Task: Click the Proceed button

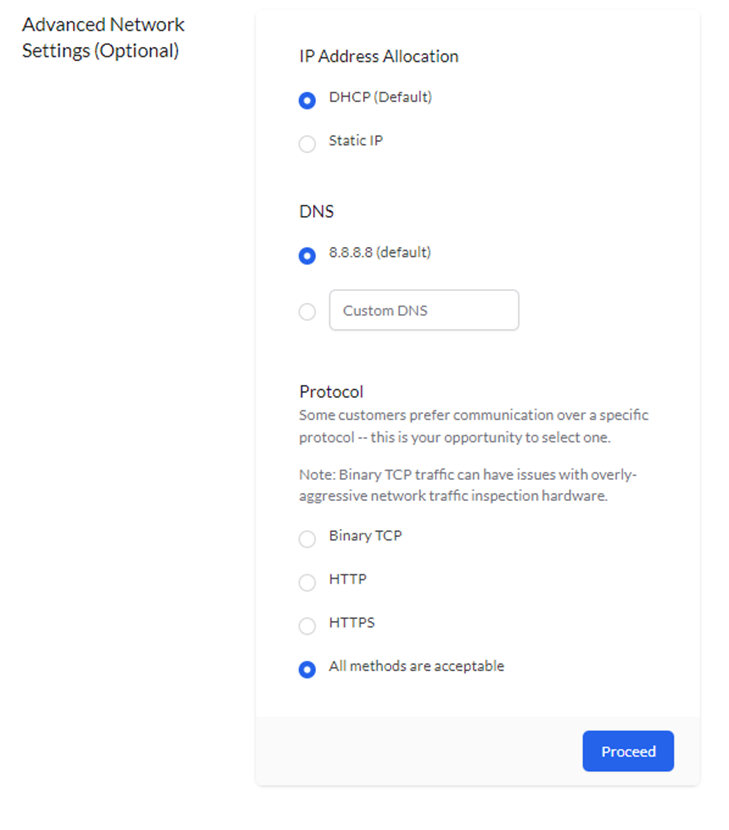Action: (628, 751)
